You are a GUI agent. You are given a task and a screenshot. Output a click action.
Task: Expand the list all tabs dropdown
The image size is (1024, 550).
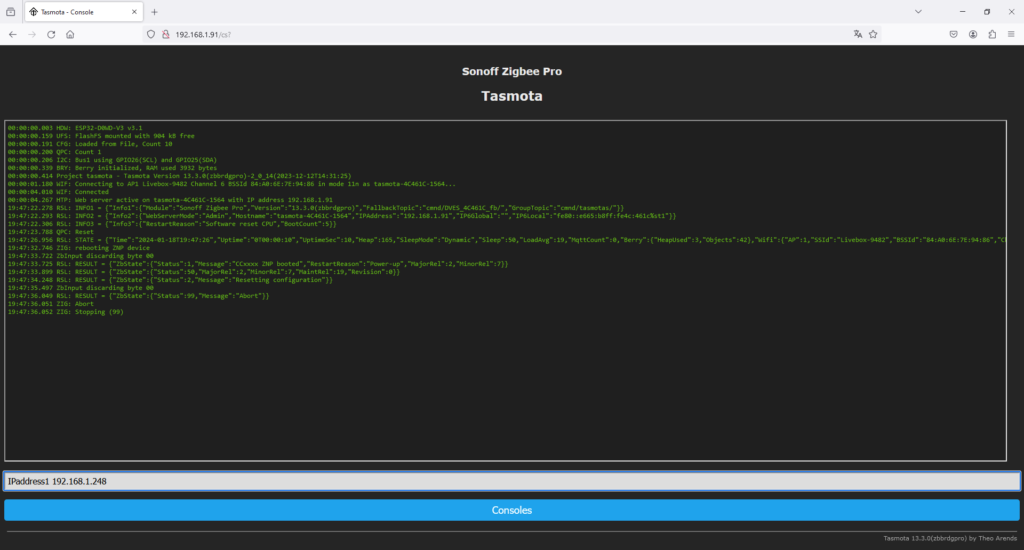[918, 11]
